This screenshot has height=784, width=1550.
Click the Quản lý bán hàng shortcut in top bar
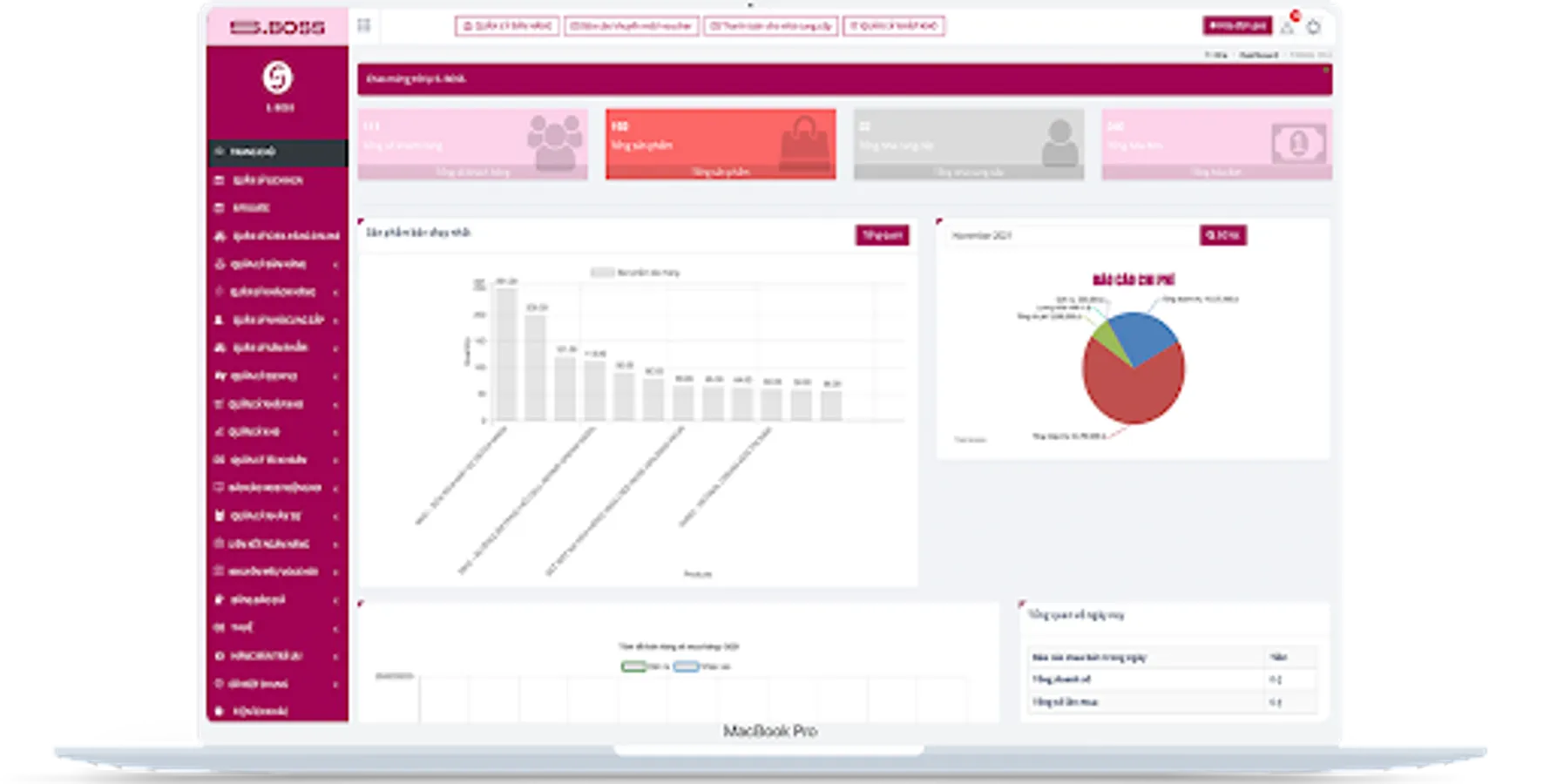pos(507,26)
